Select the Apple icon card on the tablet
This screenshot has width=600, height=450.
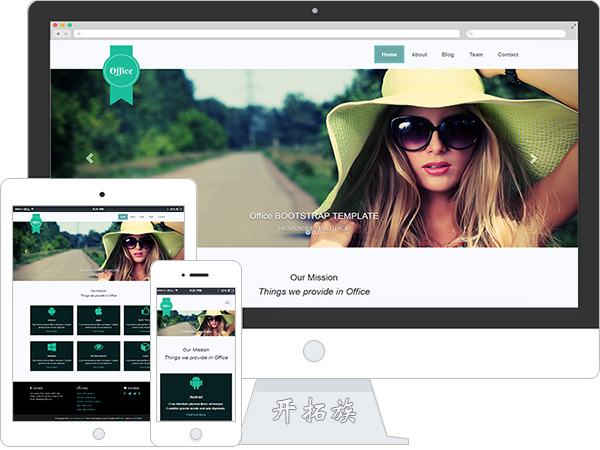pos(98,320)
